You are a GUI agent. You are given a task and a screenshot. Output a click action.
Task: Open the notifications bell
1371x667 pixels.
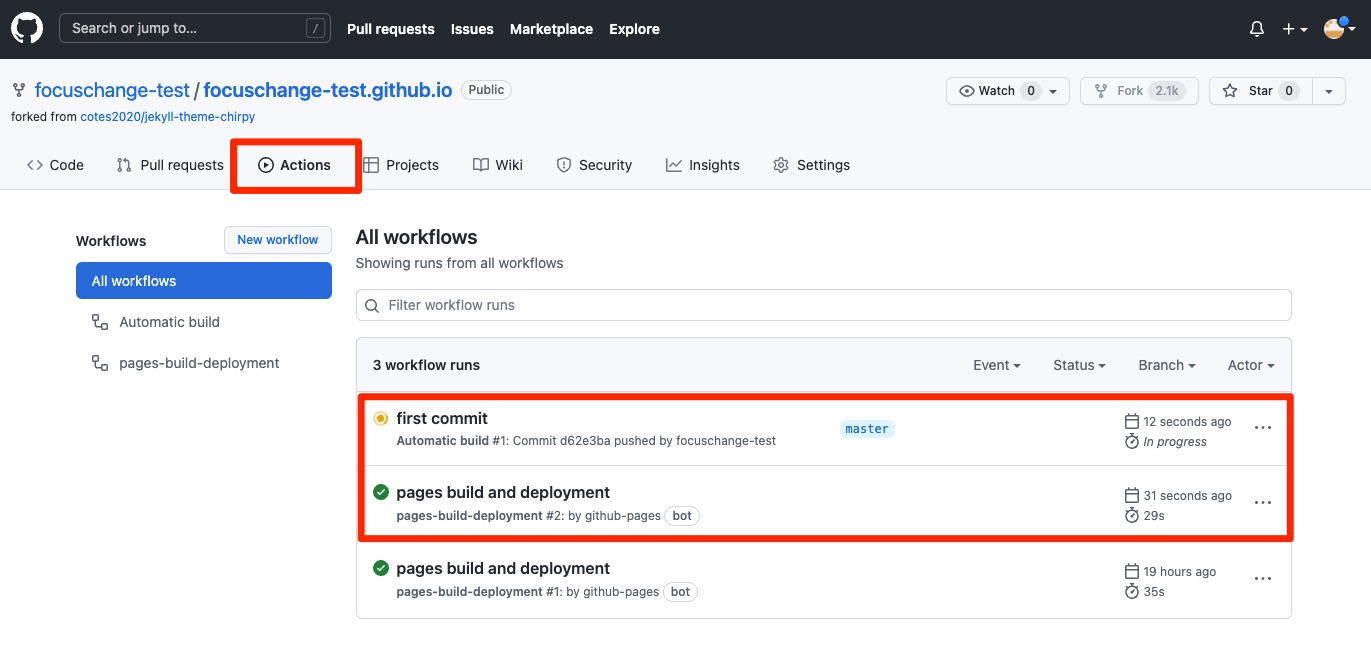(x=1257, y=29)
